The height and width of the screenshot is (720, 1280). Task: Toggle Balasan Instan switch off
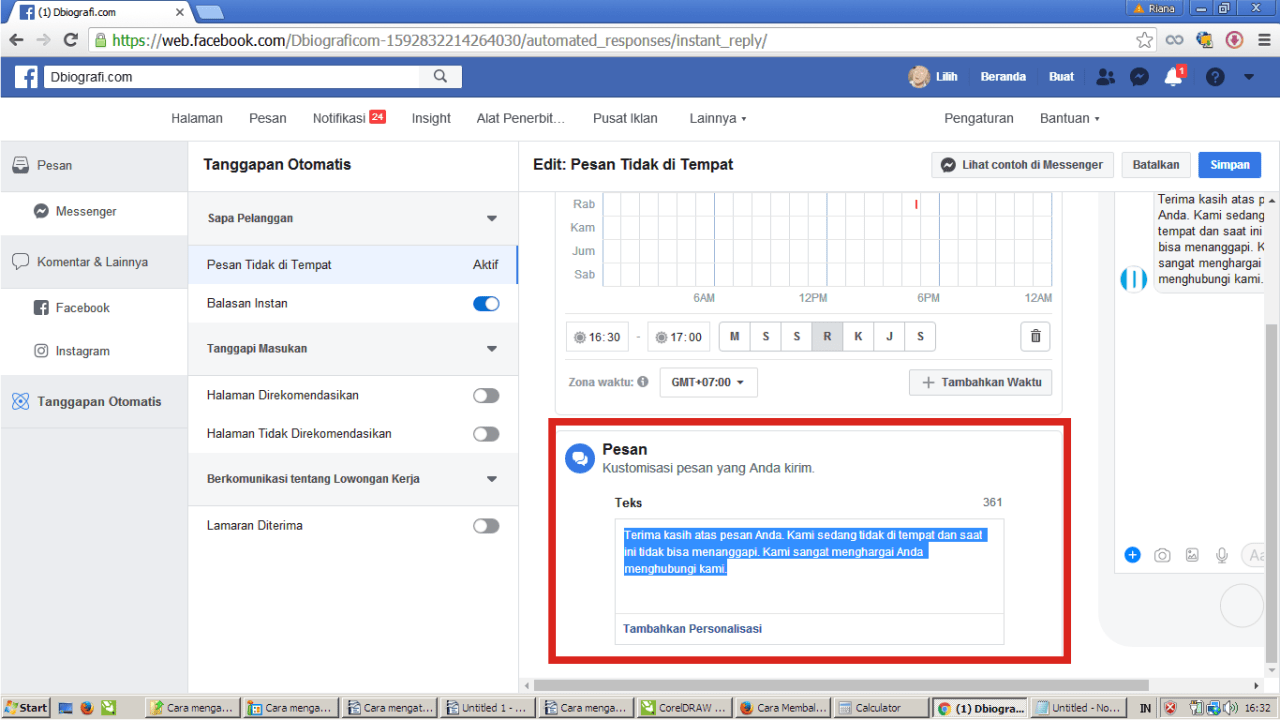click(486, 304)
